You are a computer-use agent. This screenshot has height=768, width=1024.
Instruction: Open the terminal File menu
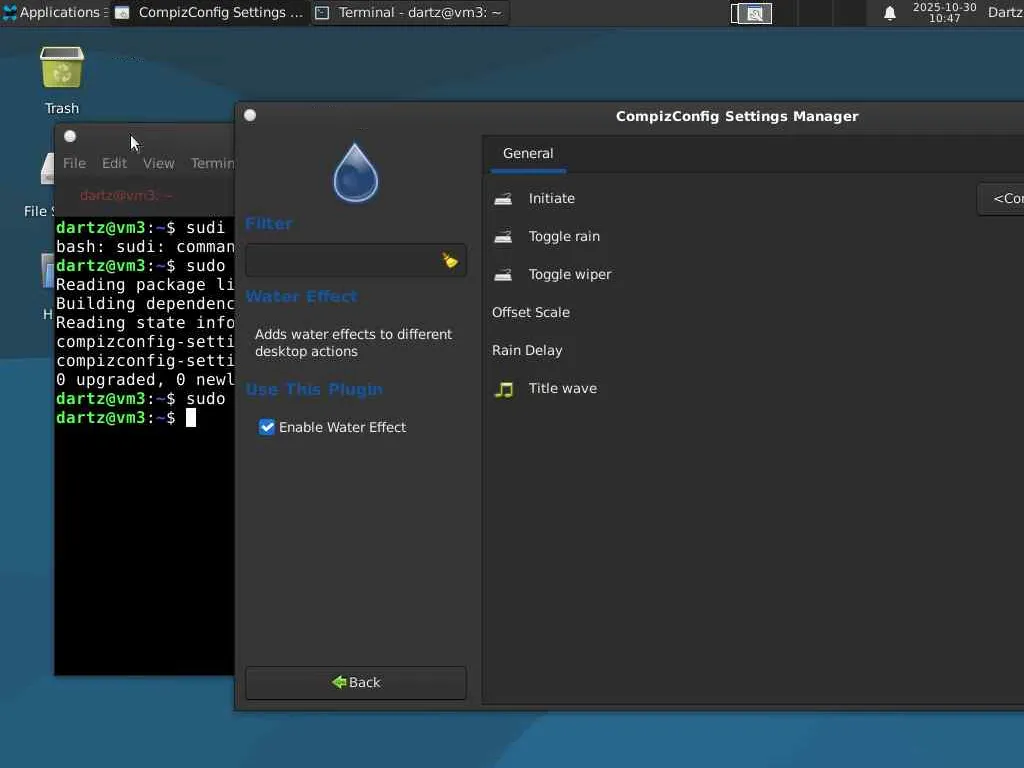point(74,163)
